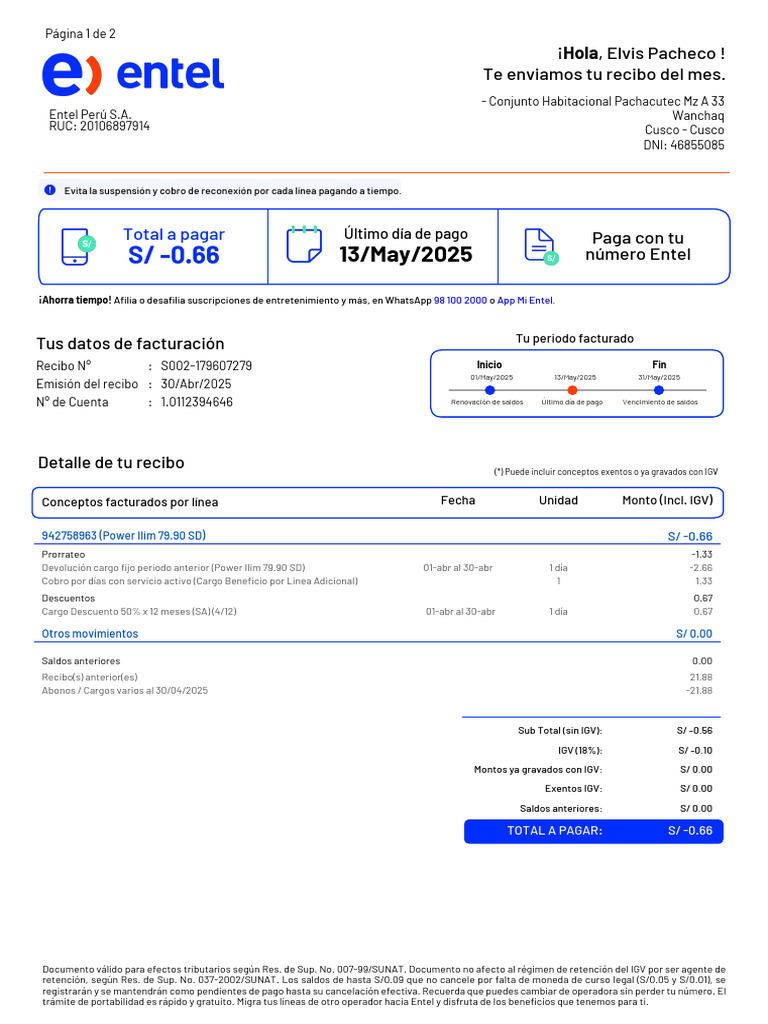Click the IGV (18%) value S/ -0.10
This screenshot has height=1024, width=768.
(x=695, y=750)
